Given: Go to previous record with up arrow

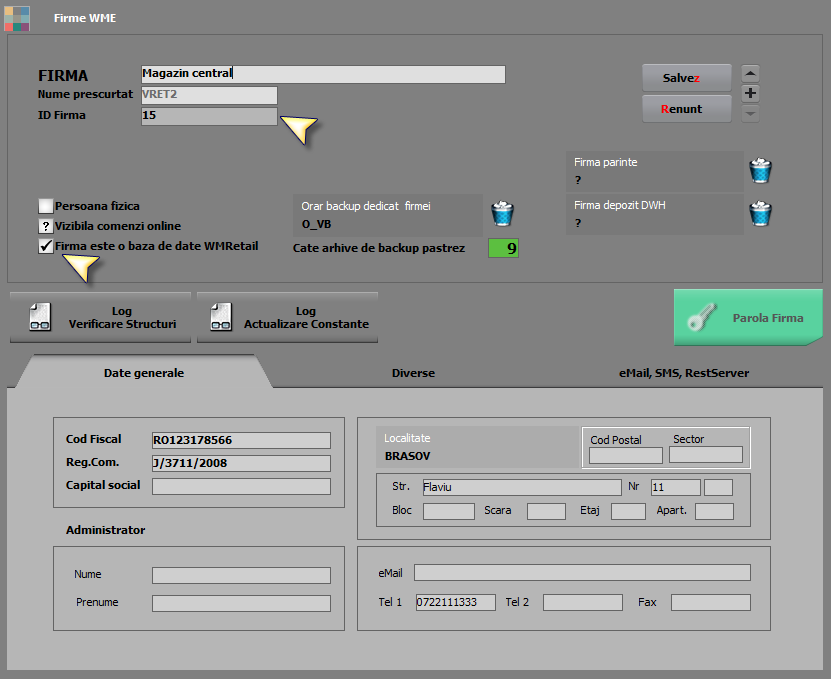Looking at the screenshot, I should tap(750, 73).
